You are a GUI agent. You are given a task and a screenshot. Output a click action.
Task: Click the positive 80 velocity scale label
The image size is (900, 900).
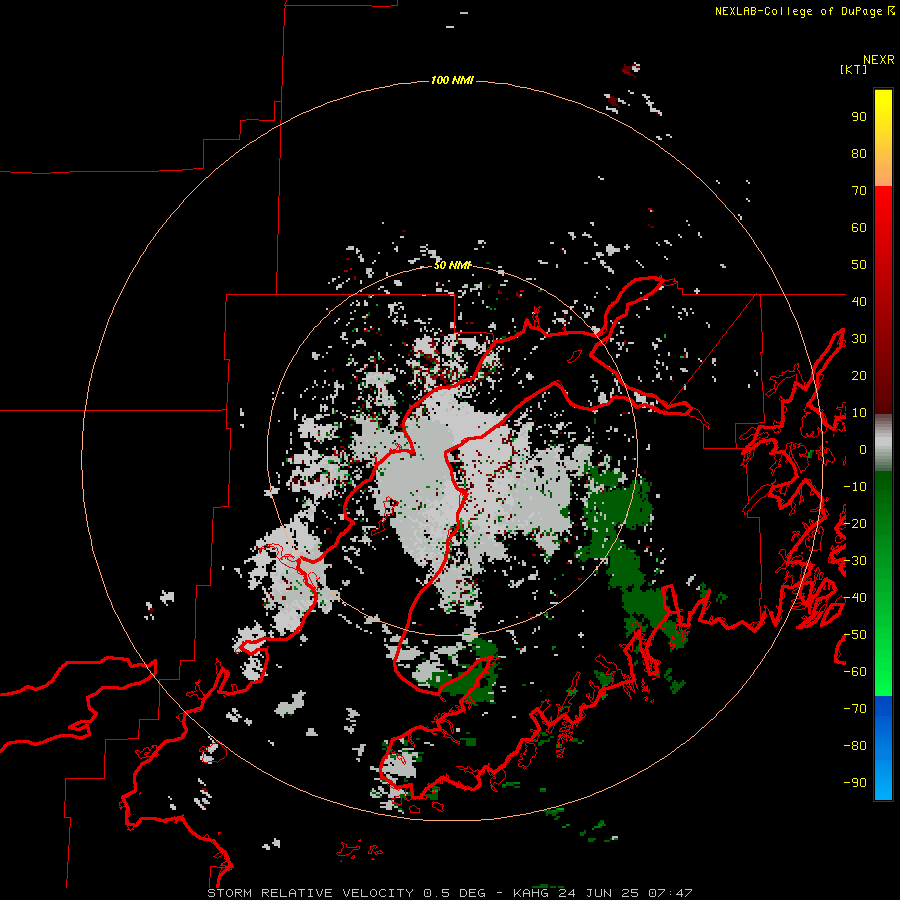859,154
